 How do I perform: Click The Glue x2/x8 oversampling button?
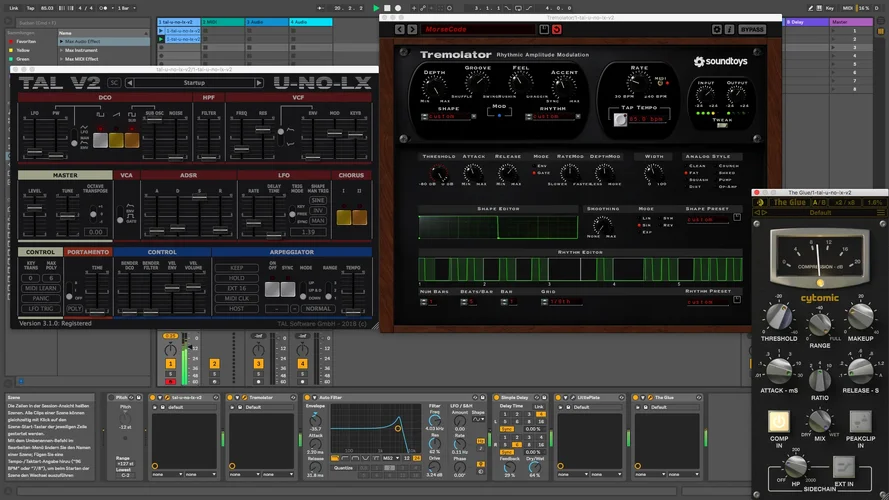tap(845, 202)
